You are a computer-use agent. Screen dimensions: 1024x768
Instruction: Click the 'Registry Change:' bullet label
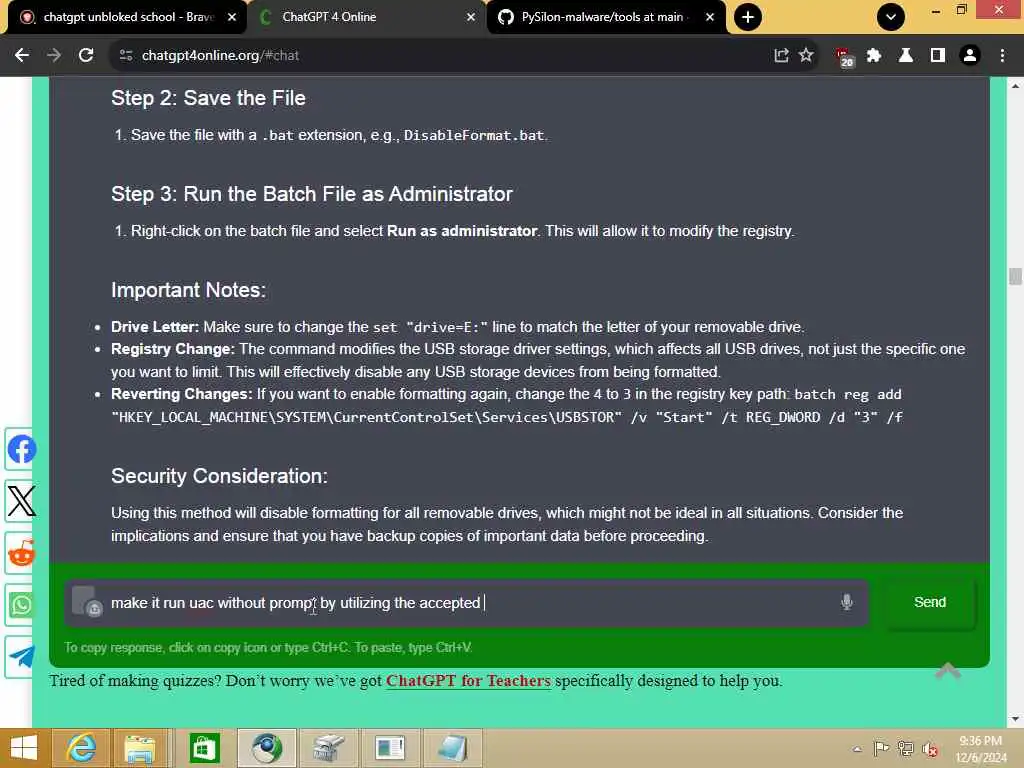pyautogui.click(x=172, y=349)
